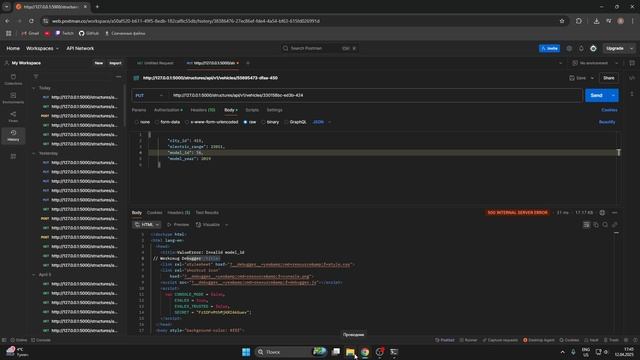The height and width of the screenshot is (360, 640).
Task: Select the 'x-www-form-urlencoded' body type
Action: pos(211,122)
